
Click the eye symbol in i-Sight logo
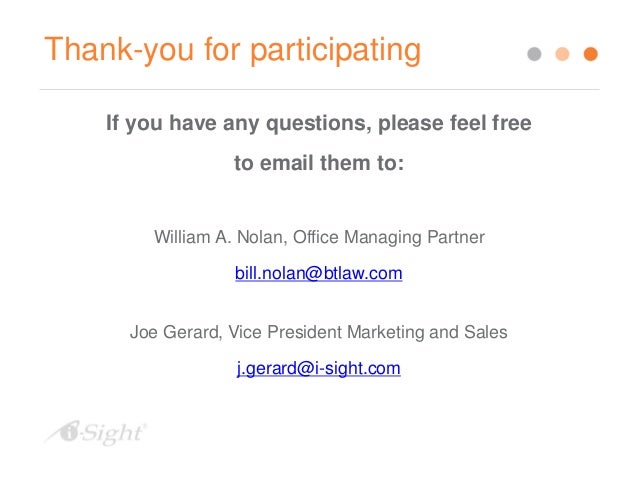(x=69, y=431)
